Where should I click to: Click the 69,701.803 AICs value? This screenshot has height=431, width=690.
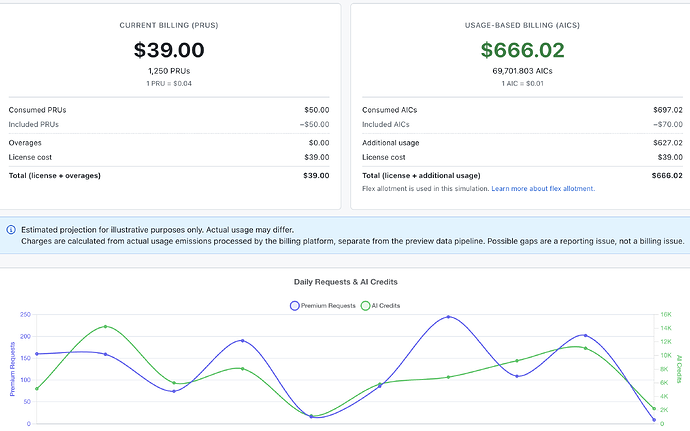522,71
